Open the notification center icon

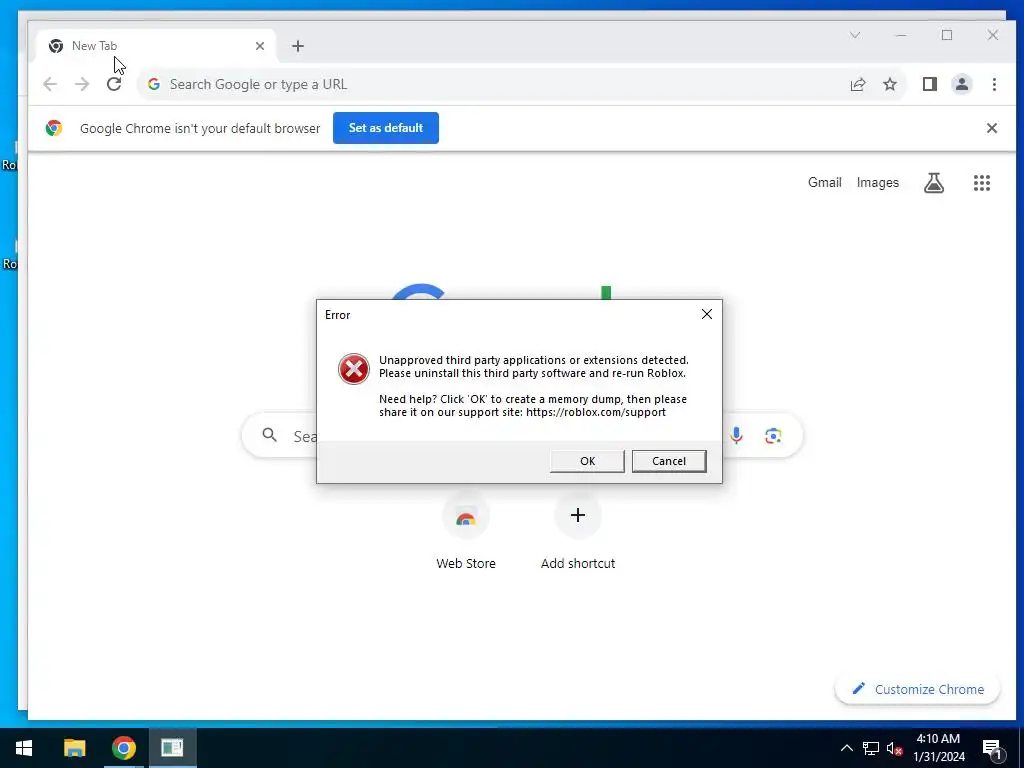coord(993,750)
